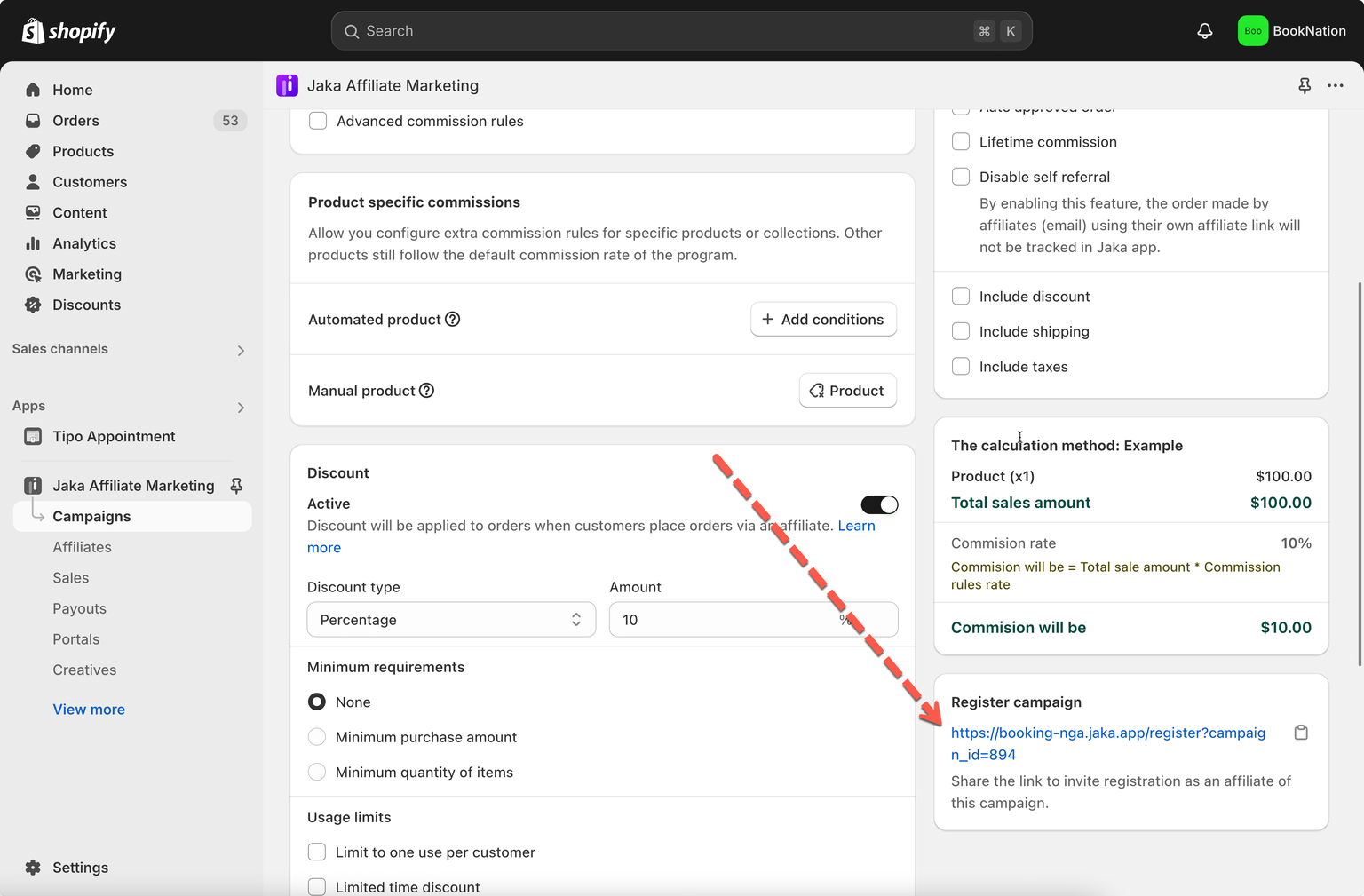Image resolution: width=1364 pixels, height=896 pixels.
Task: Select Minimum purchase amount radio button
Action: 317,737
